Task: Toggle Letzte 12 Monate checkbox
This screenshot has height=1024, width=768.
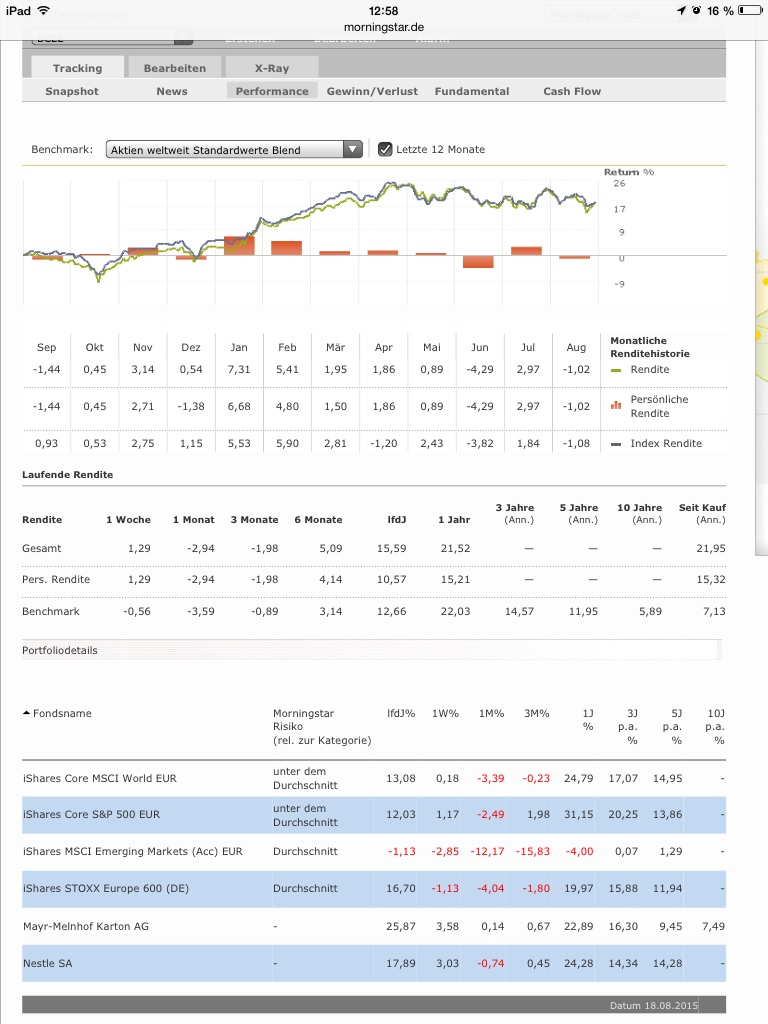Action: 385,150
